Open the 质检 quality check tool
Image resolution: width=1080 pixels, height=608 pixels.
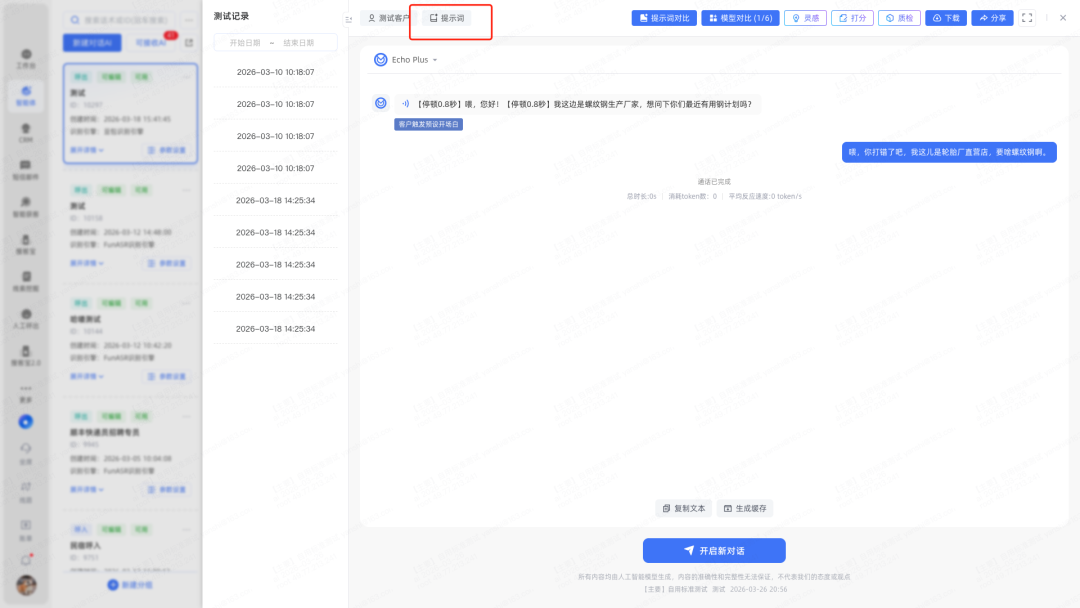899,18
